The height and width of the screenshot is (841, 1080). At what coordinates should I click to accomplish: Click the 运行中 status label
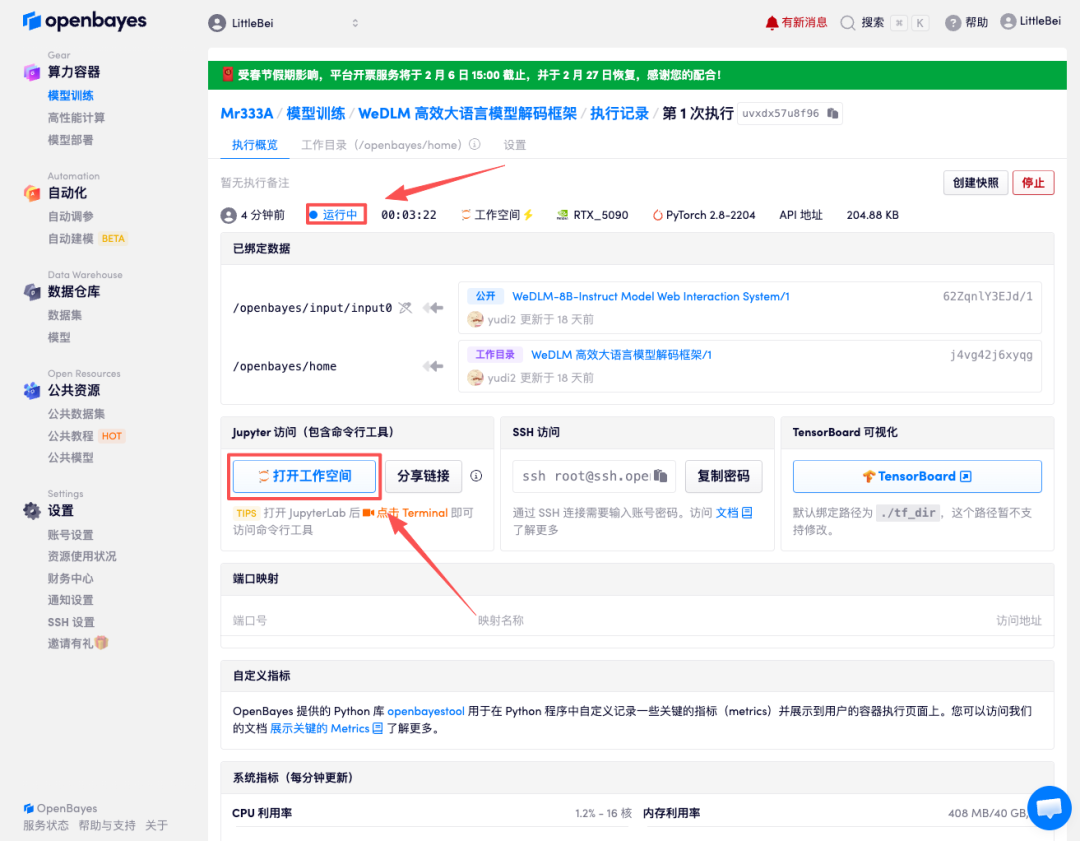click(340, 215)
